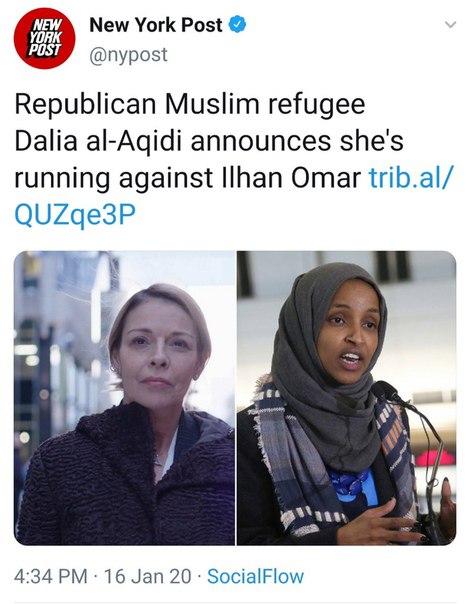Click the 16 Jan 20 date

pos(147,576)
